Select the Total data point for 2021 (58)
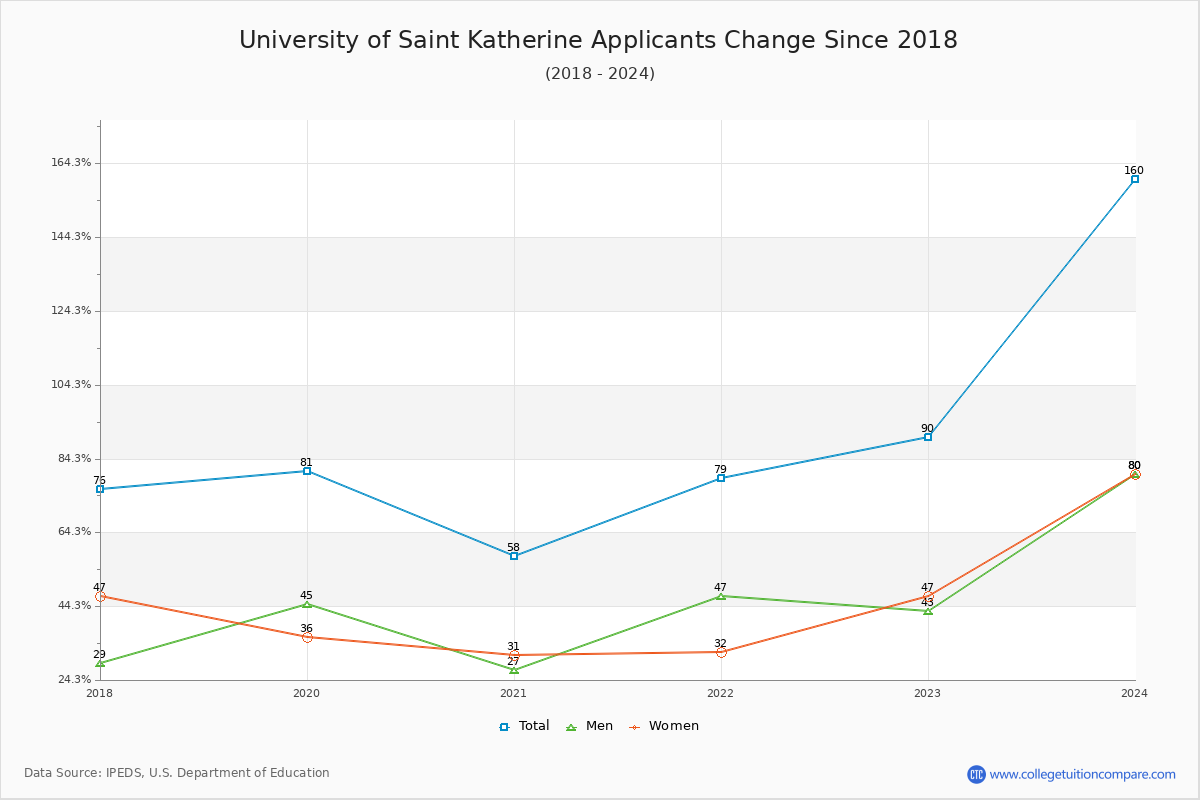Viewport: 1200px width, 800px height. [x=514, y=556]
